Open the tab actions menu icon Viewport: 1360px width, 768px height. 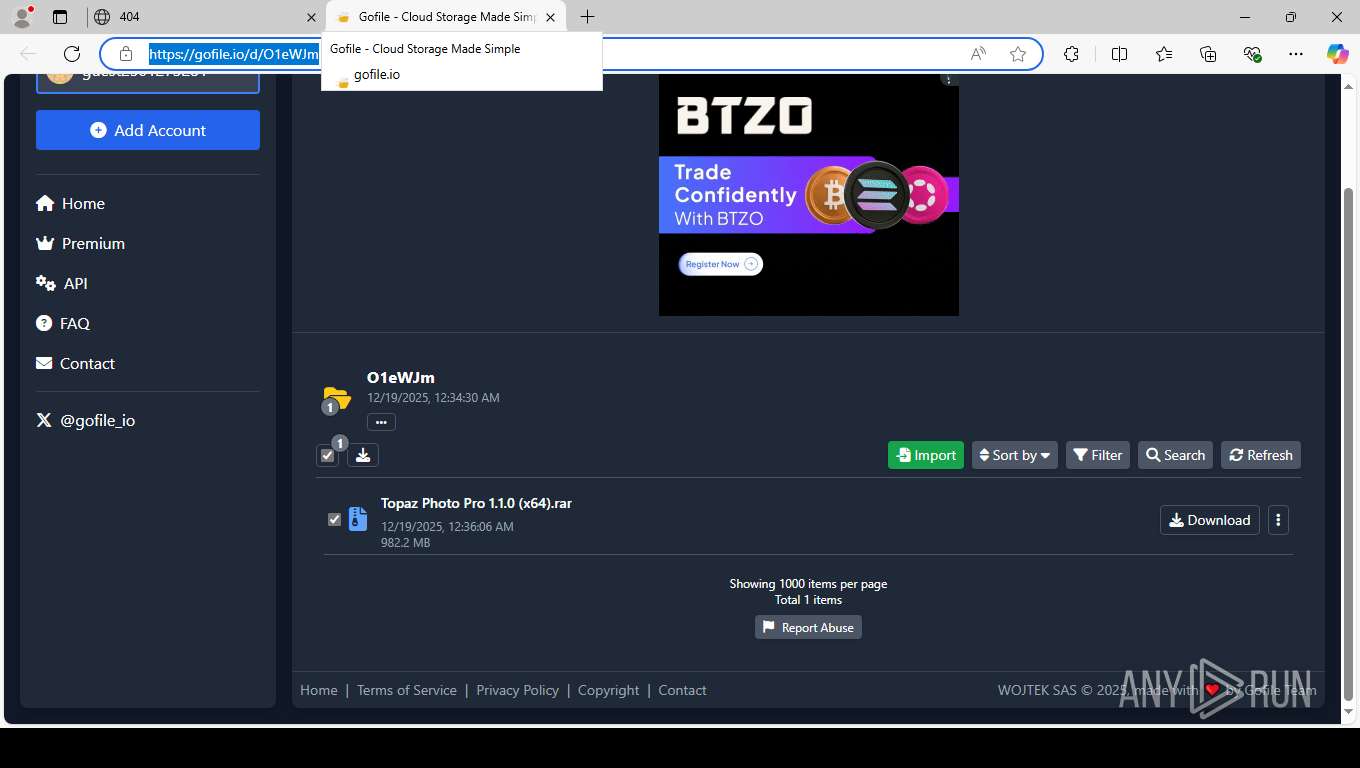(60, 17)
